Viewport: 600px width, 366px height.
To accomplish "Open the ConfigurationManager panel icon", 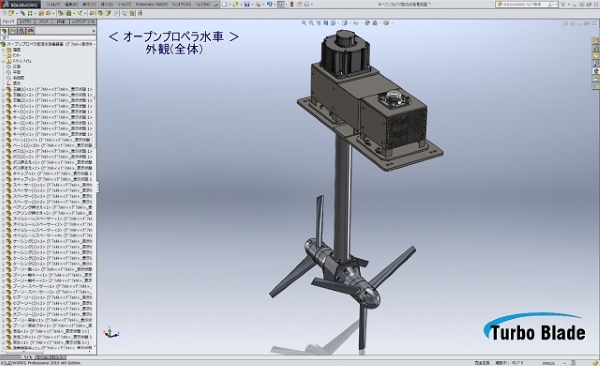I will 22,31.
